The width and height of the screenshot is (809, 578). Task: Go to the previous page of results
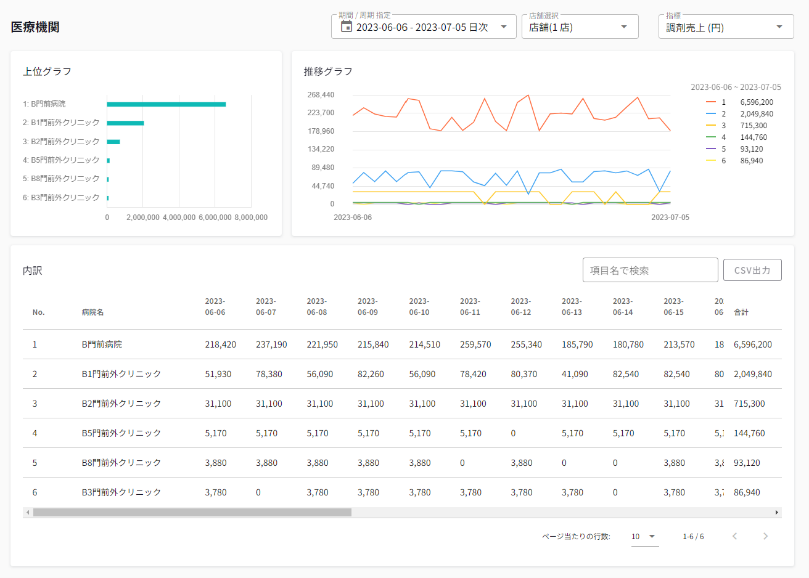(735, 537)
